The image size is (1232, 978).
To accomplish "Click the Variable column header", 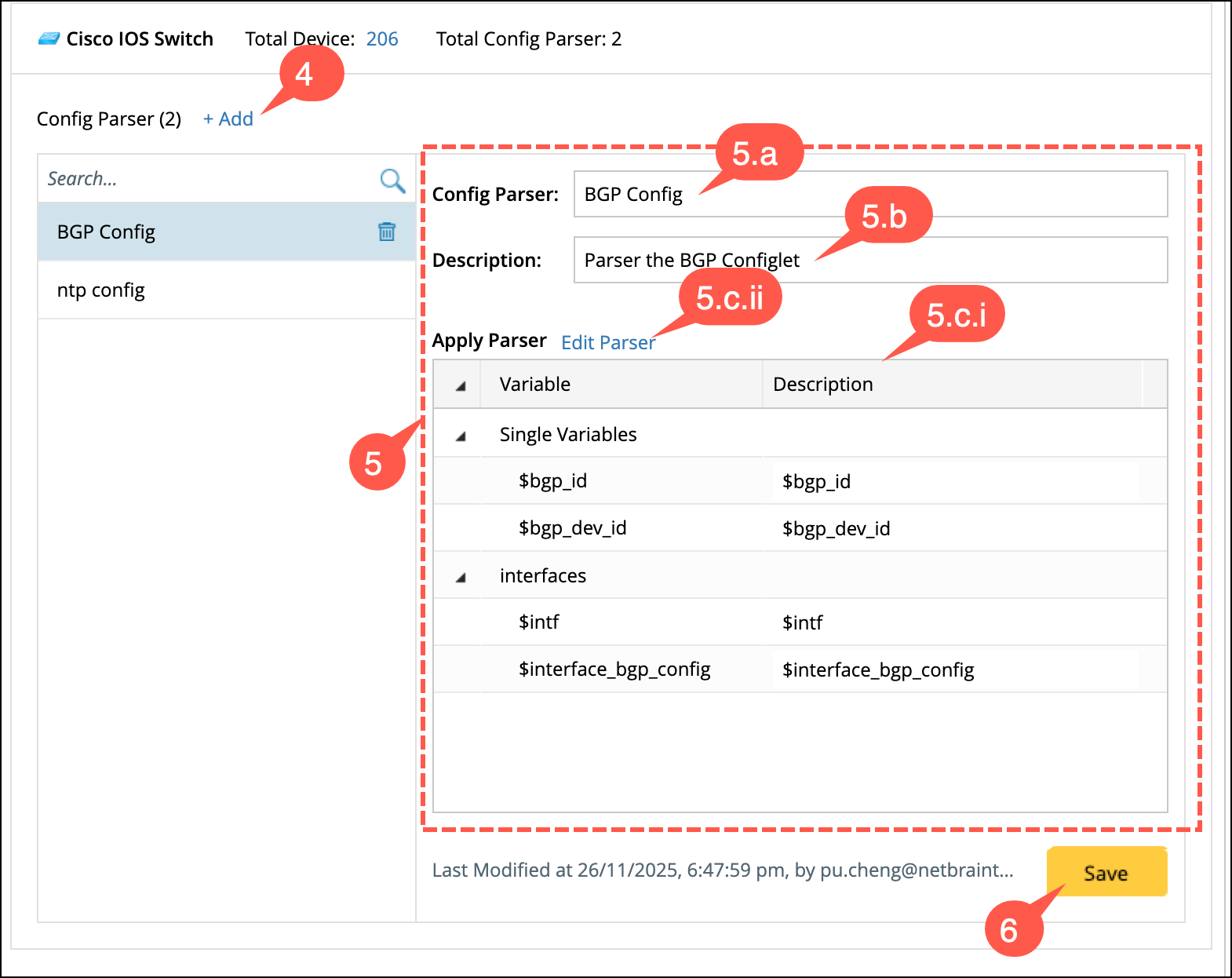I will (x=621, y=384).
